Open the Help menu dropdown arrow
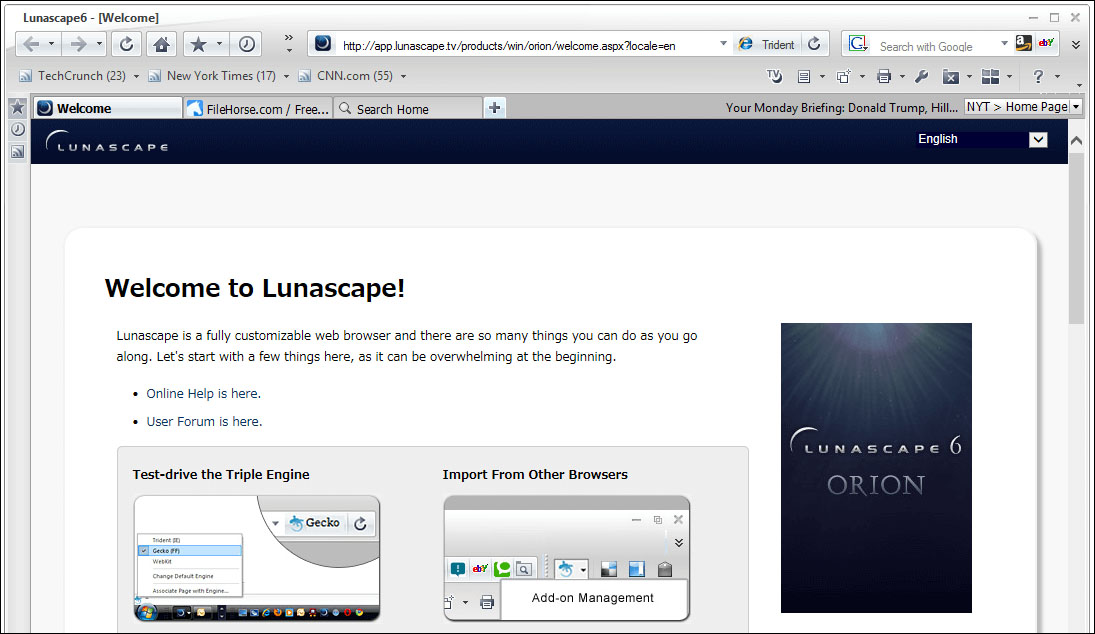Screen dimensions: 1095x634 coord(1057,77)
